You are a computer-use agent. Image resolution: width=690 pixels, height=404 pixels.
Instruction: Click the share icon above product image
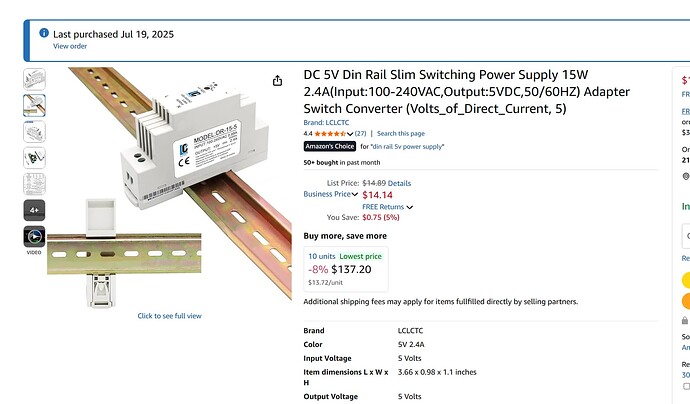(277, 81)
